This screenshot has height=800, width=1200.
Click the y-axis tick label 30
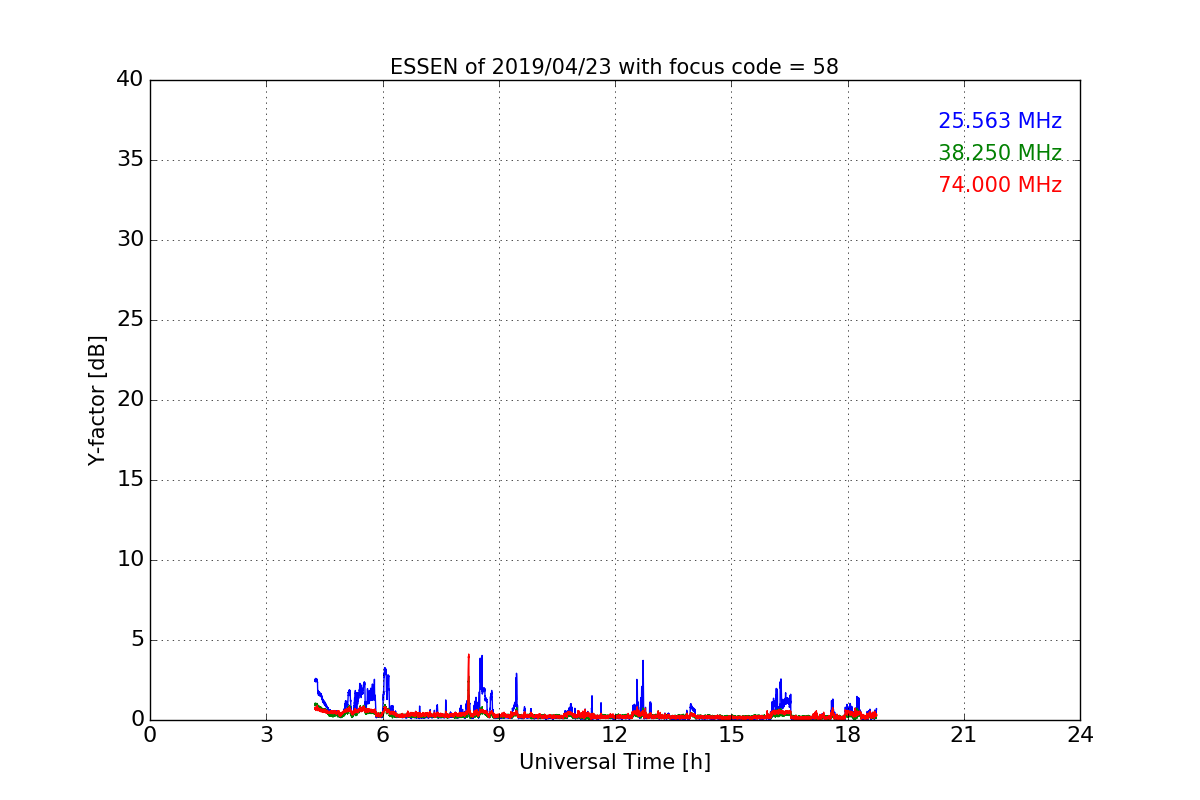click(130, 240)
